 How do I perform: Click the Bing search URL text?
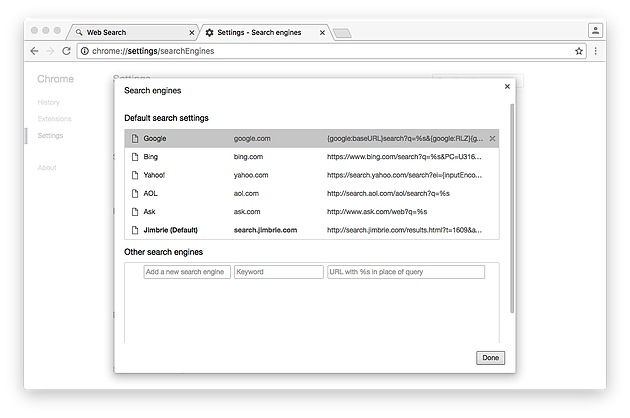[x=404, y=157]
